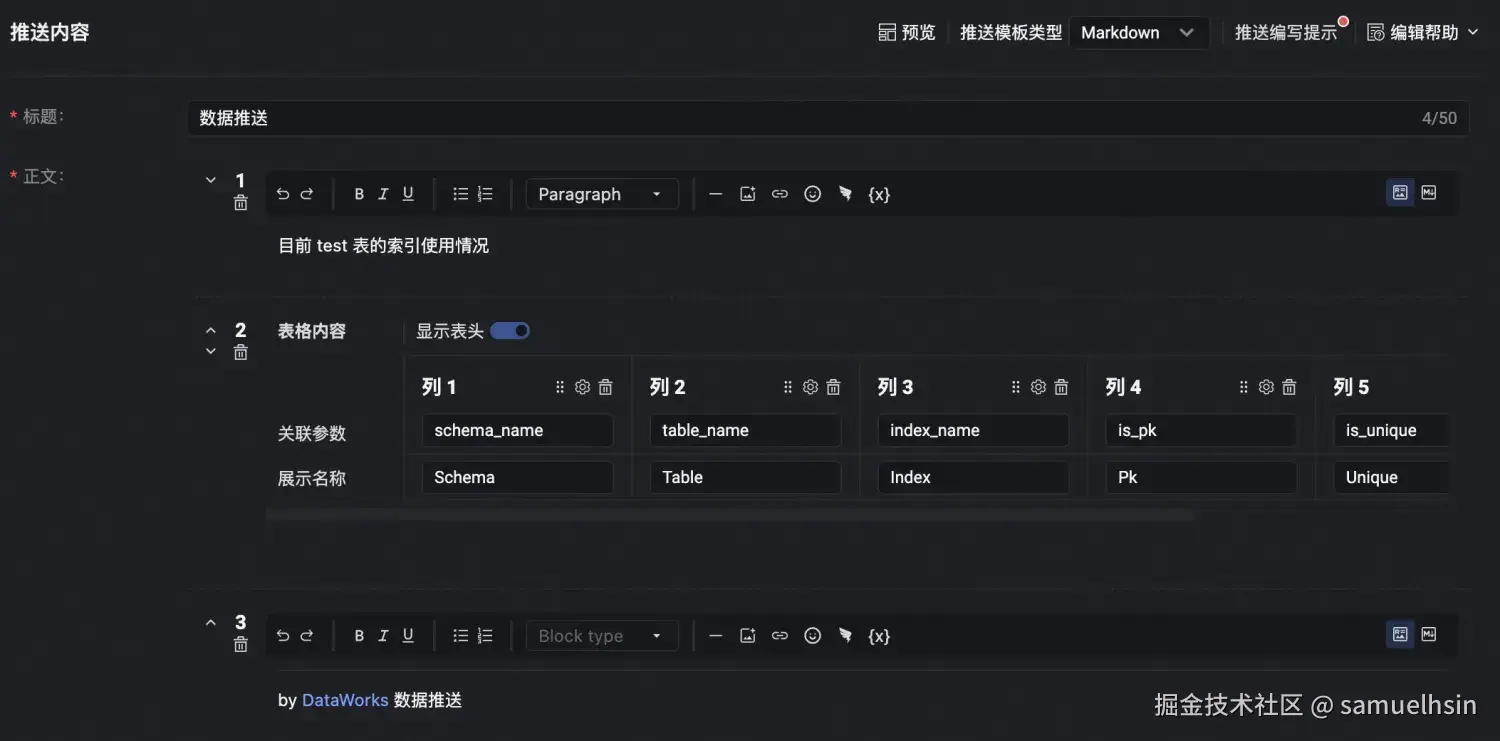Undo in section 3 editor toolbar
The height and width of the screenshot is (741, 1500).
click(x=283, y=636)
